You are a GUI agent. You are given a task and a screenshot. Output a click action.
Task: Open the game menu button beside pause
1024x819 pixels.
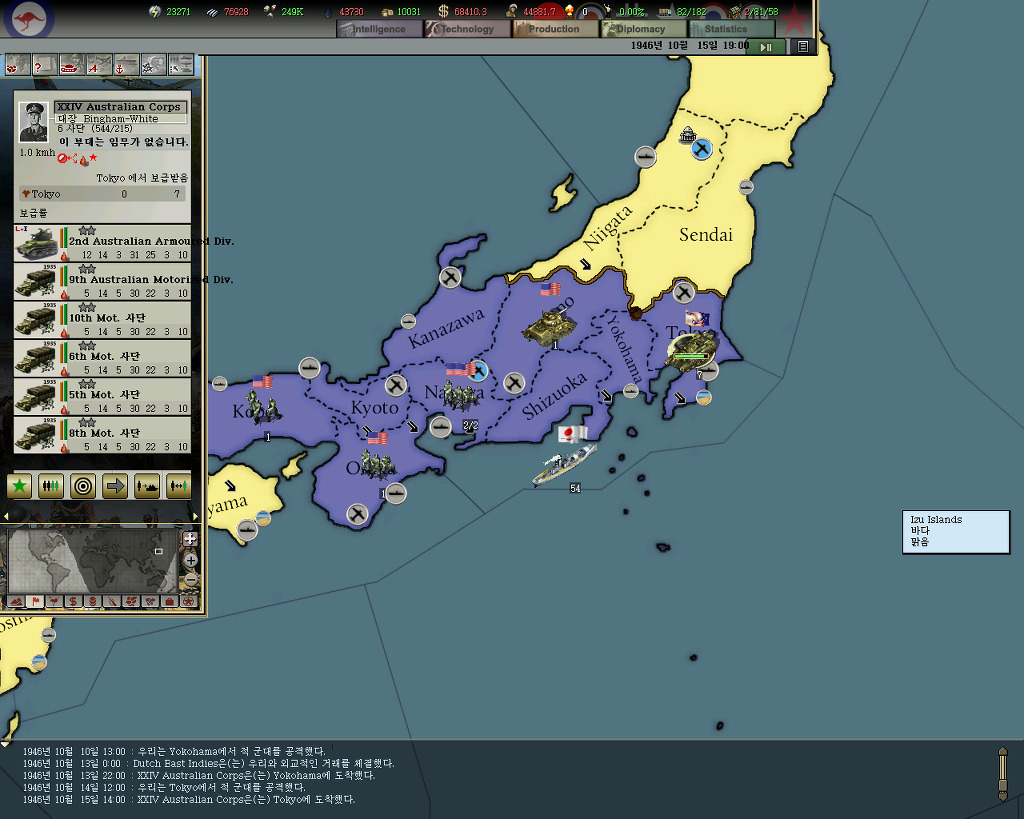(803, 47)
